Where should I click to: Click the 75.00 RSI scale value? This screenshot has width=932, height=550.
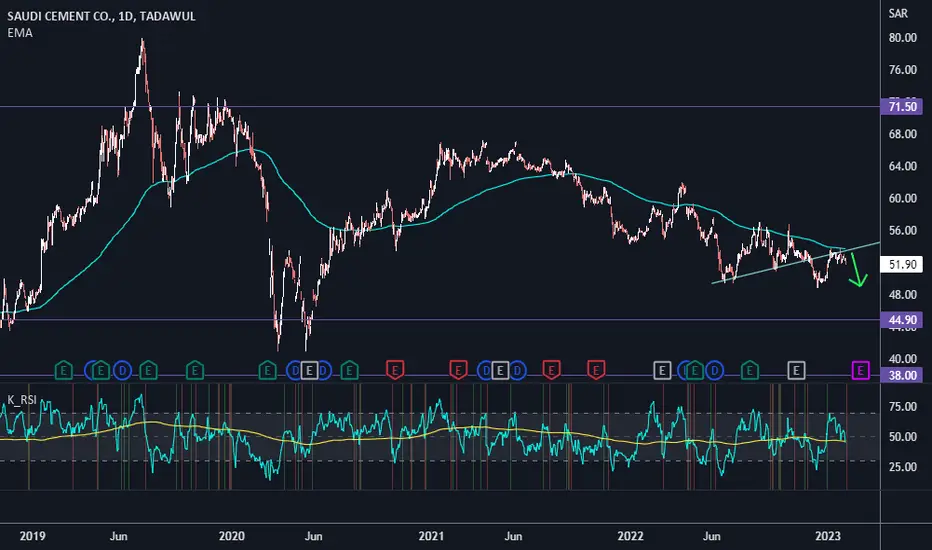pos(902,407)
